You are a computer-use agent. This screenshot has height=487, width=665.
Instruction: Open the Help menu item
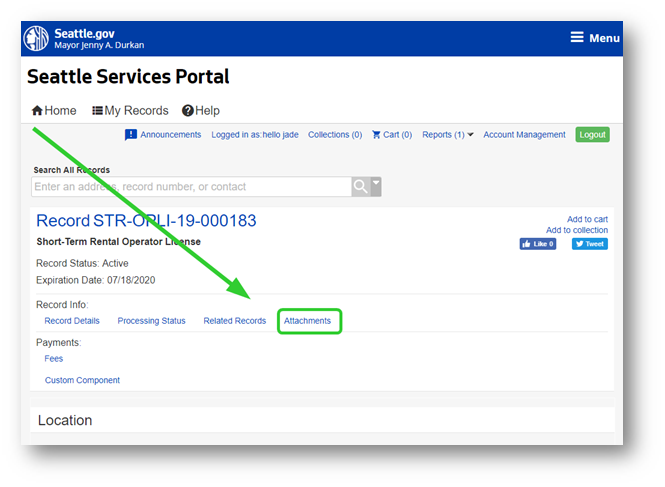[200, 111]
